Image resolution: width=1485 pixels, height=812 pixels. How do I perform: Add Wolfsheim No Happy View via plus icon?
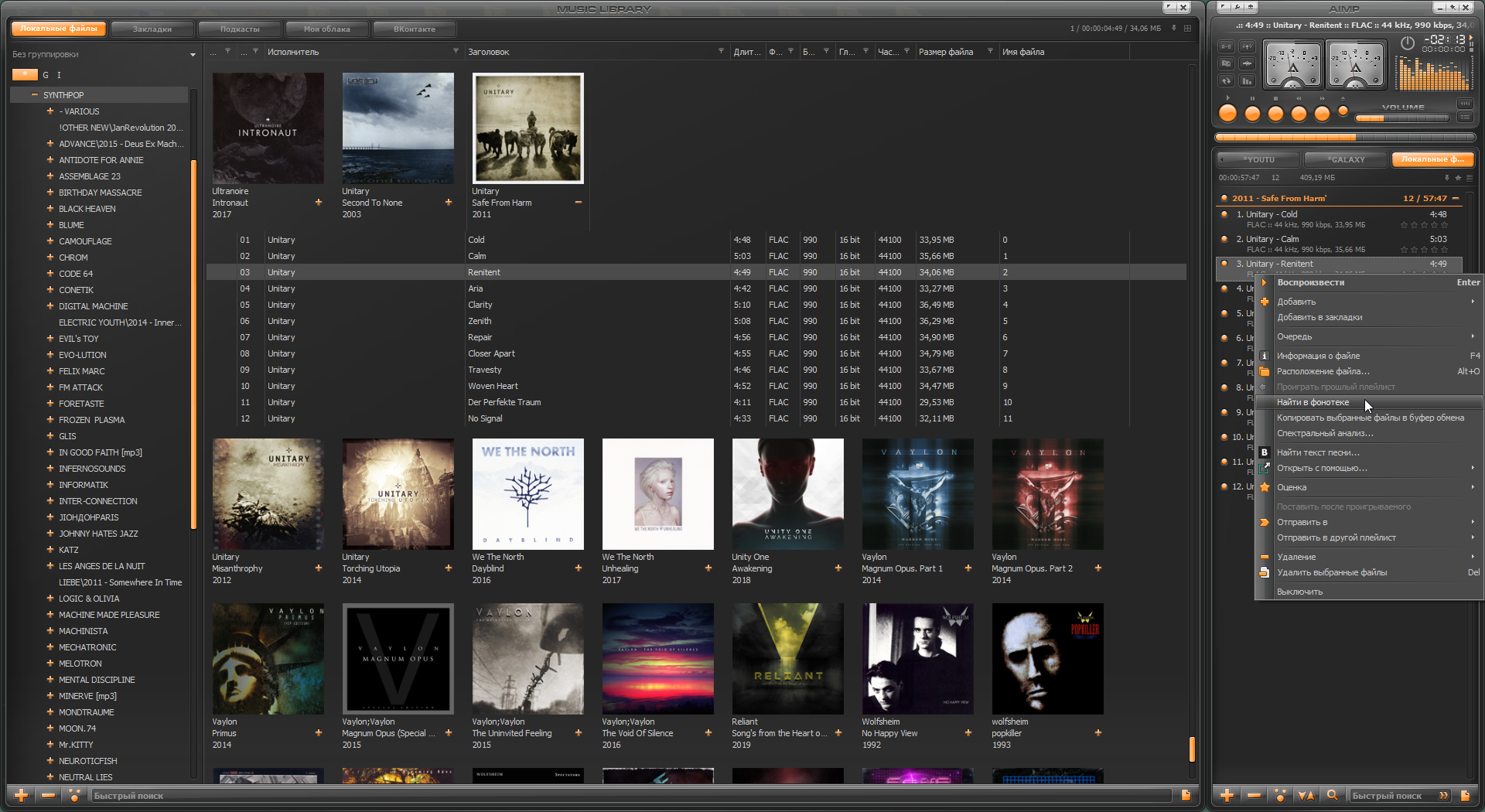pos(968,733)
